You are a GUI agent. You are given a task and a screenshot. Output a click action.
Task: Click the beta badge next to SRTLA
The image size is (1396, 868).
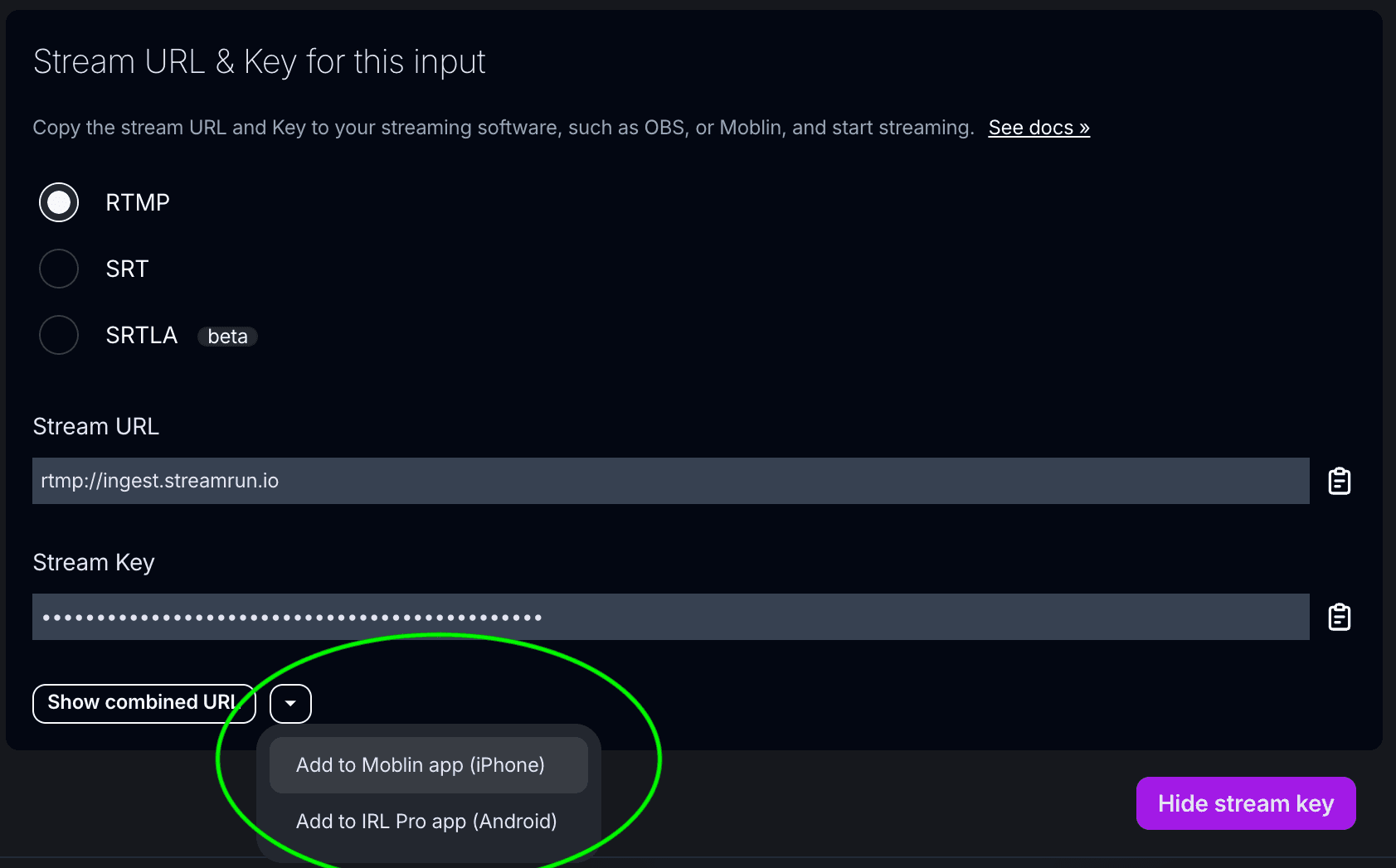click(x=227, y=336)
